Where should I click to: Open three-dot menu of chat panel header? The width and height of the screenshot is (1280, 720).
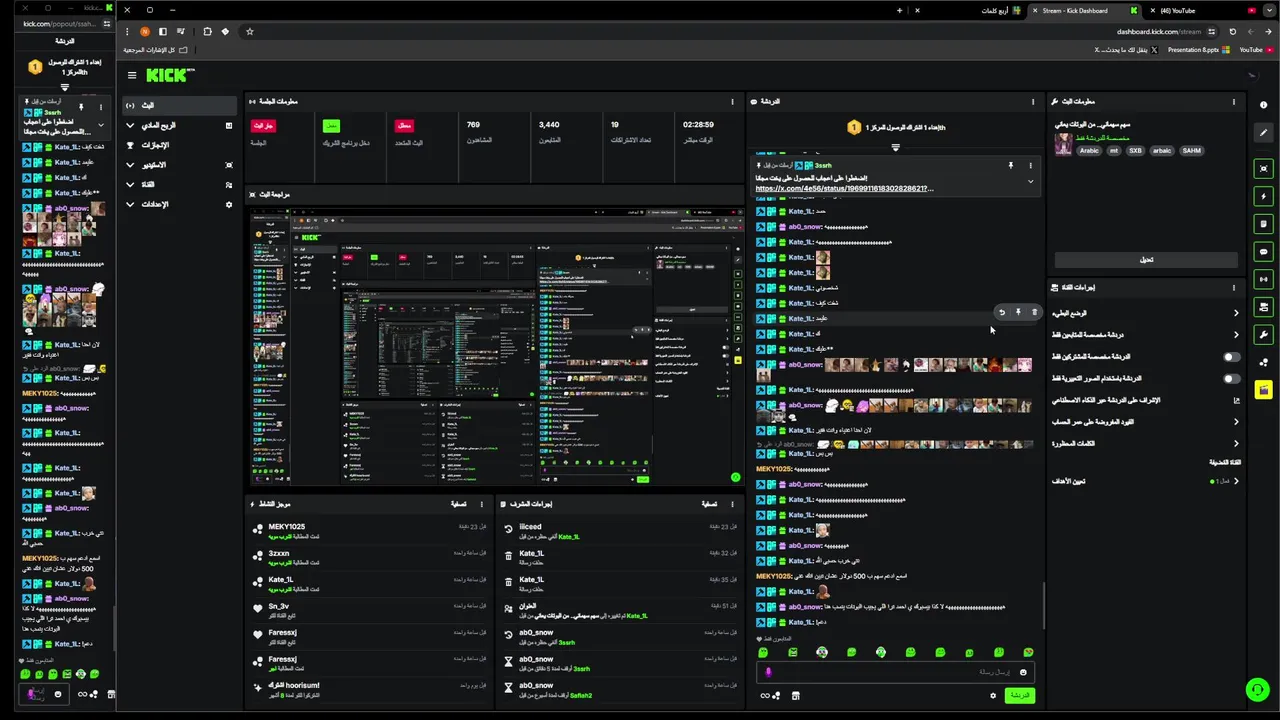click(1033, 101)
